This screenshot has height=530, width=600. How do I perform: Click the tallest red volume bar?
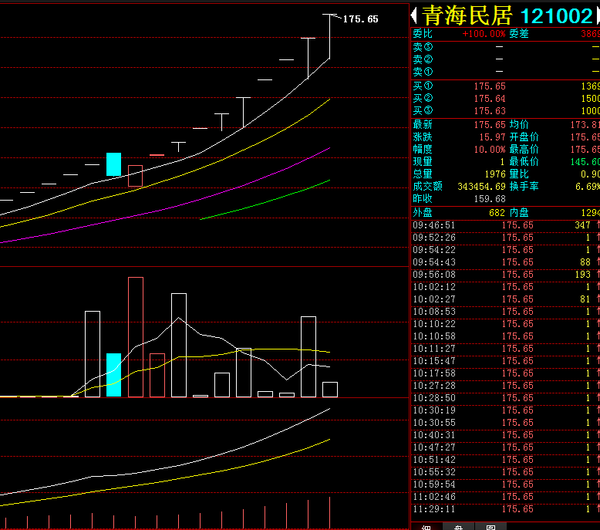click(135, 336)
